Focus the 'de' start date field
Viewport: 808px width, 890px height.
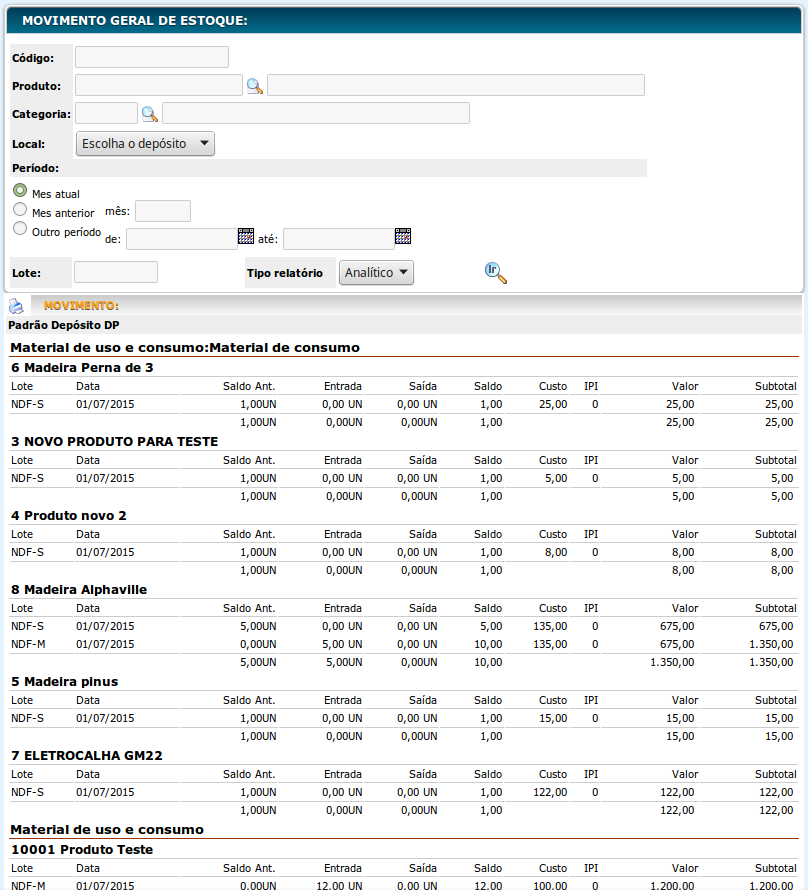(181, 239)
